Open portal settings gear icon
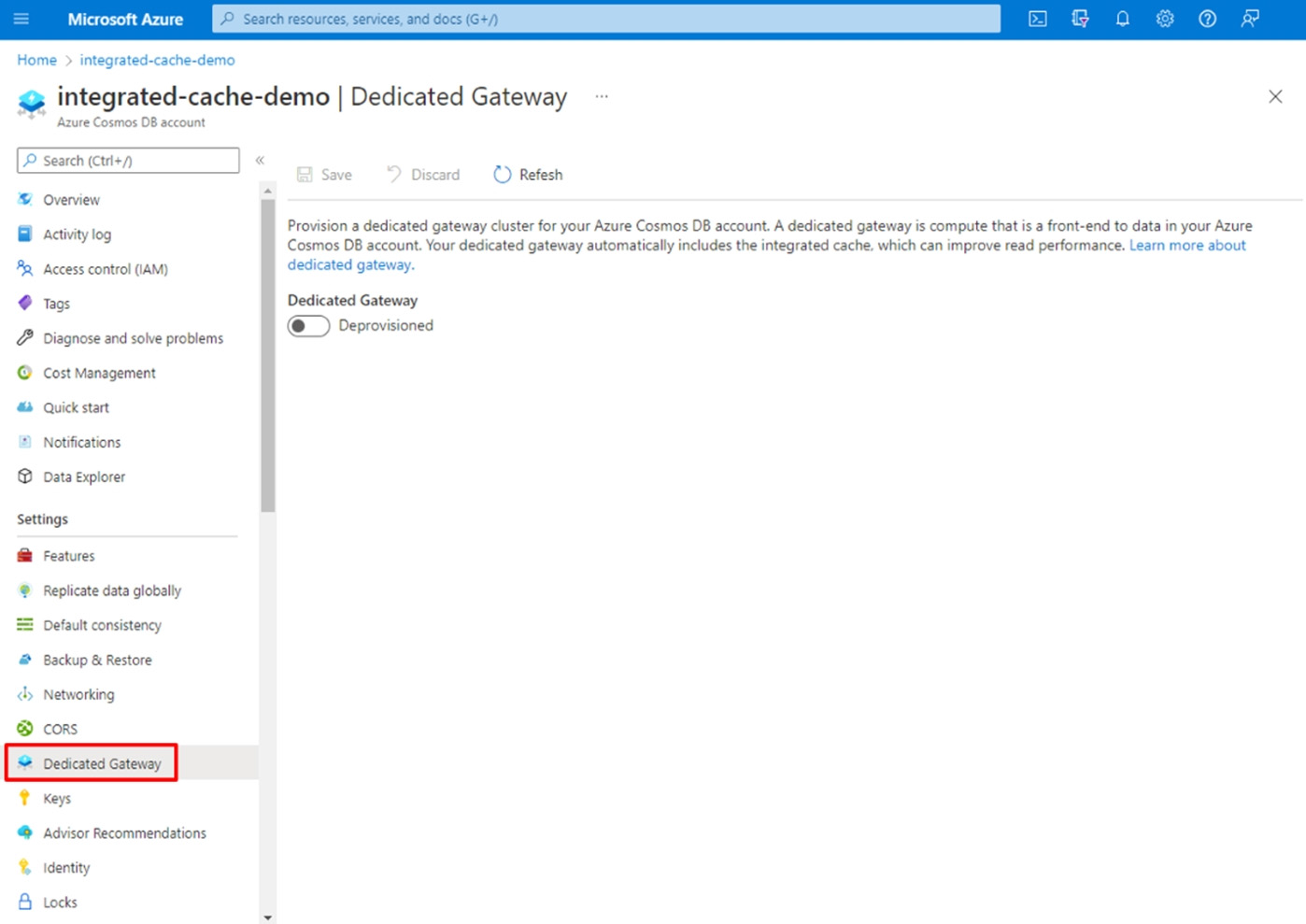The height and width of the screenshot is (924, 1306). point(1165,19)
